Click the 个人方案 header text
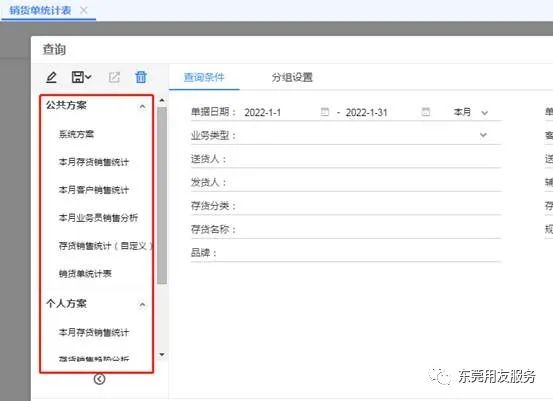553x401 pixels. click(66, 303)
